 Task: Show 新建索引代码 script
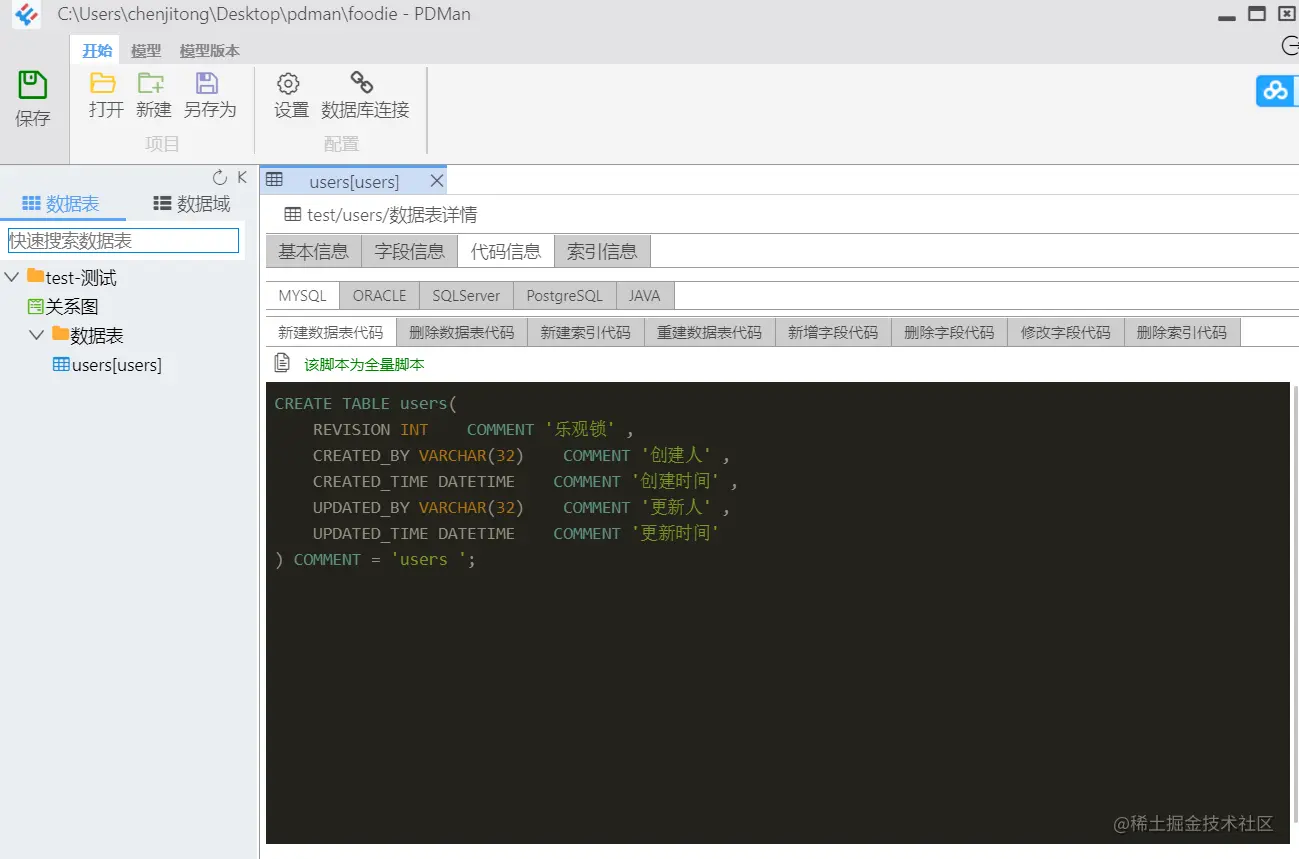pyautogui.click(x=586, y=332)
